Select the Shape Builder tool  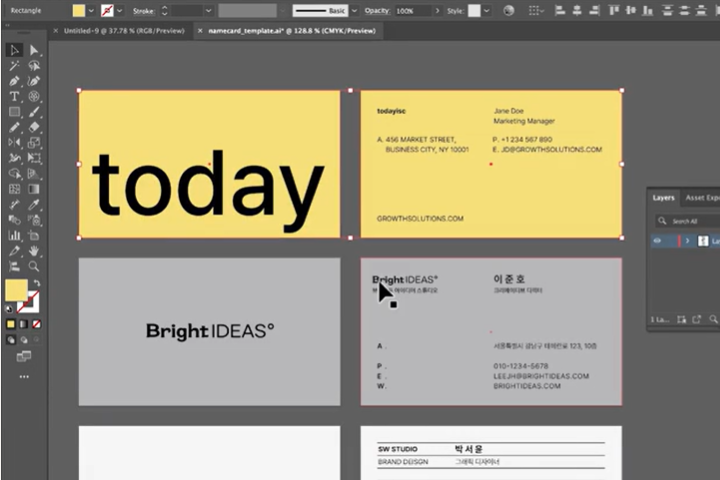point(14,174)
